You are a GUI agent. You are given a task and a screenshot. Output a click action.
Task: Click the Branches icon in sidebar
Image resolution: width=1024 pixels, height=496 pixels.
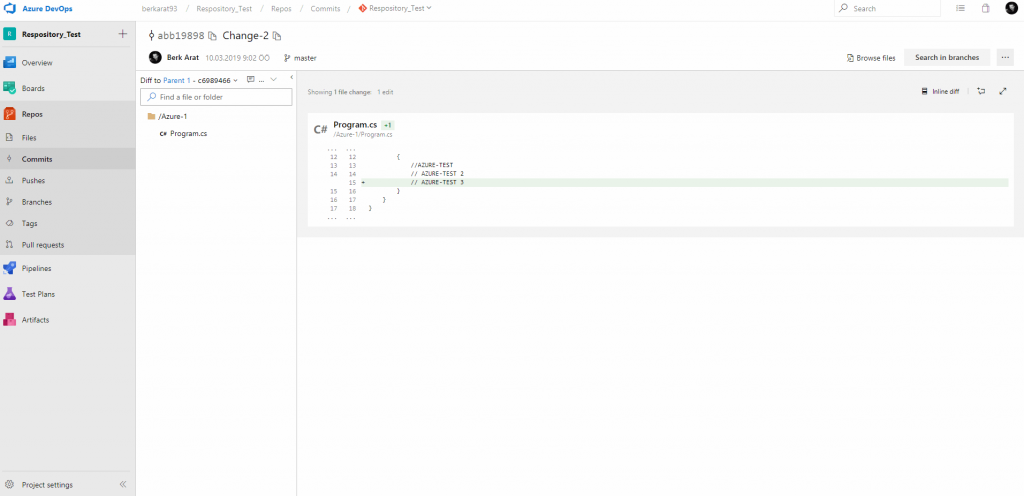point(9,202)
